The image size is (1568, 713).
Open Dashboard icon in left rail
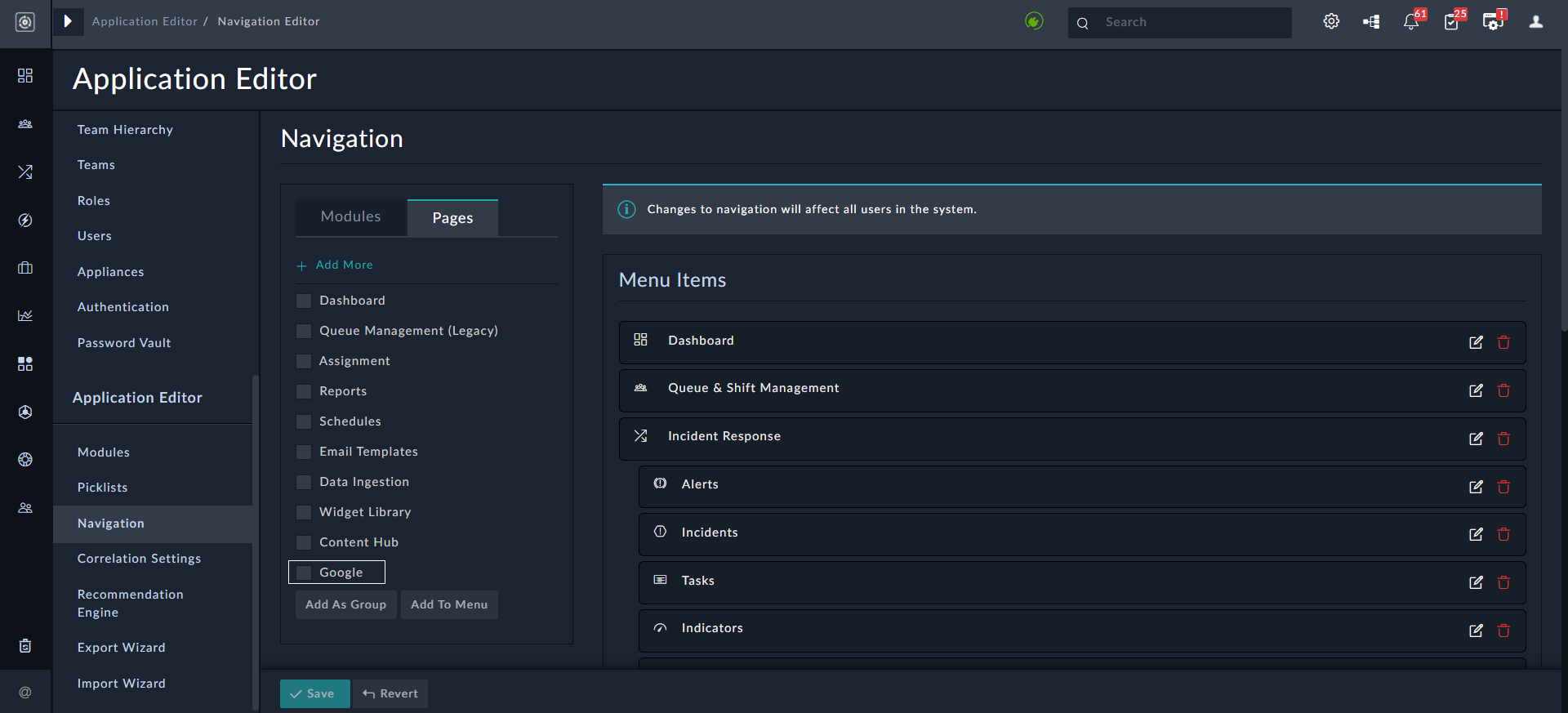point(25,76)
